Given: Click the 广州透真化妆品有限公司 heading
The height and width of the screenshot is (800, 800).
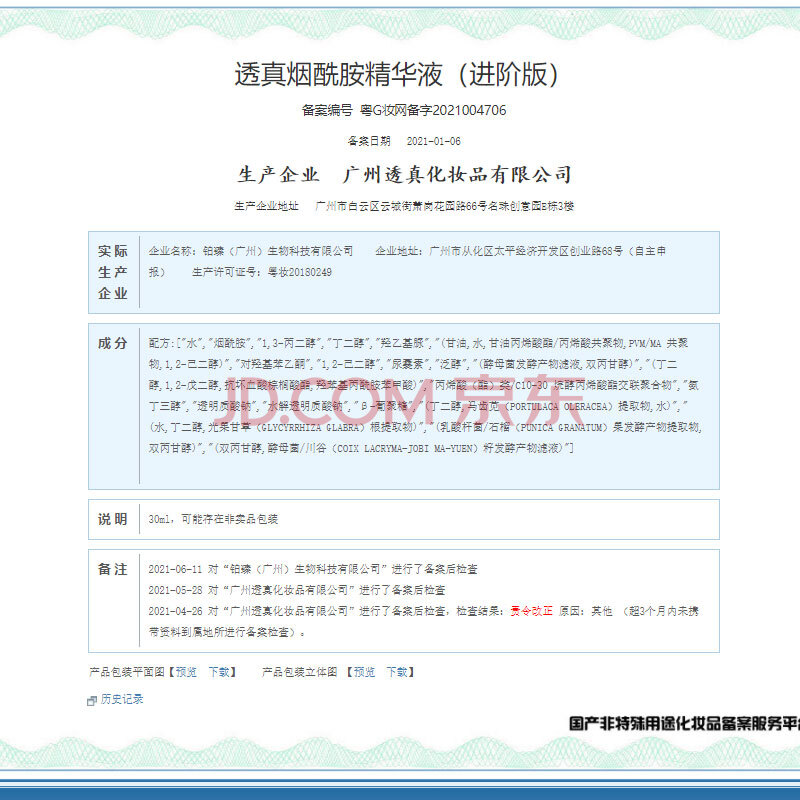Looking at the screenshot, I should coord(457,175).
